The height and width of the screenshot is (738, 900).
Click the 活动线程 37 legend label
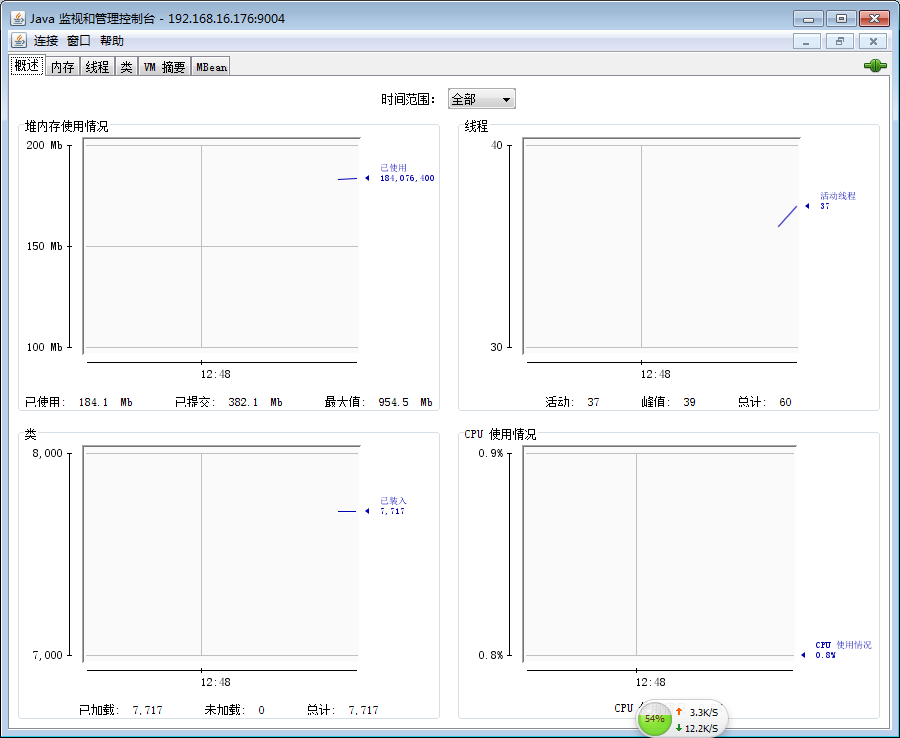(837, 201)
